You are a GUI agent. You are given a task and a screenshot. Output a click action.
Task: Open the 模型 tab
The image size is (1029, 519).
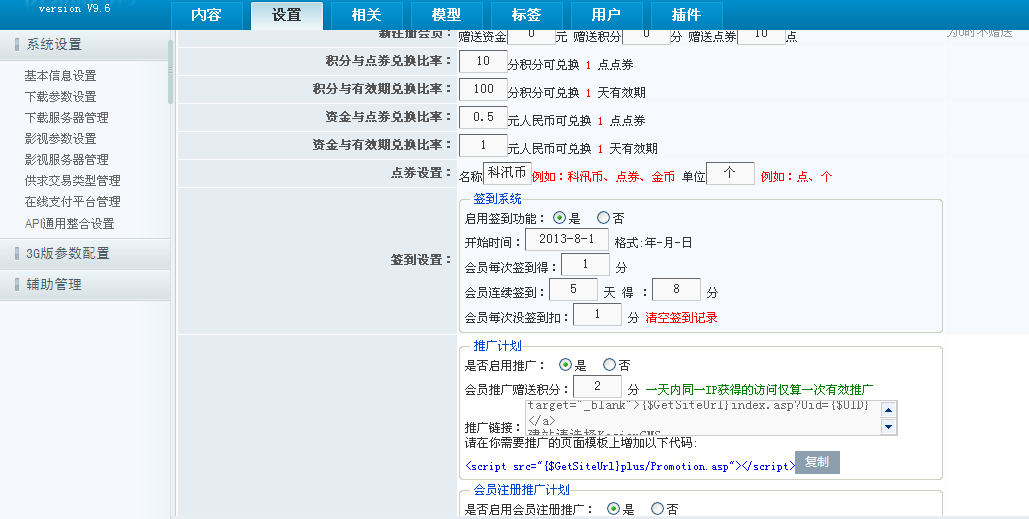tap(446, 15)
